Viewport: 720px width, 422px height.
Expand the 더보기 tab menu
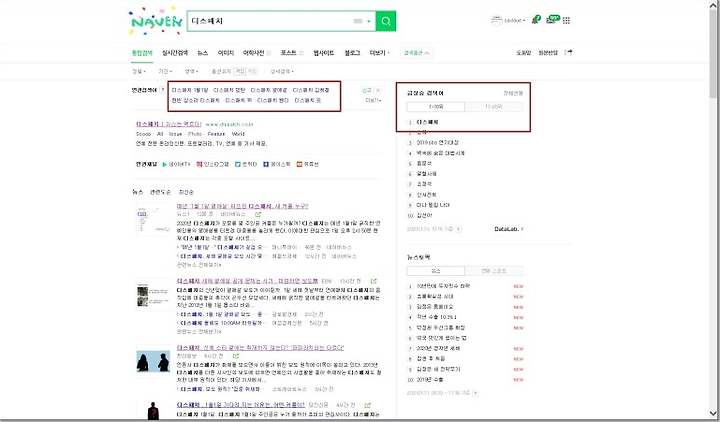coord(379,53)
